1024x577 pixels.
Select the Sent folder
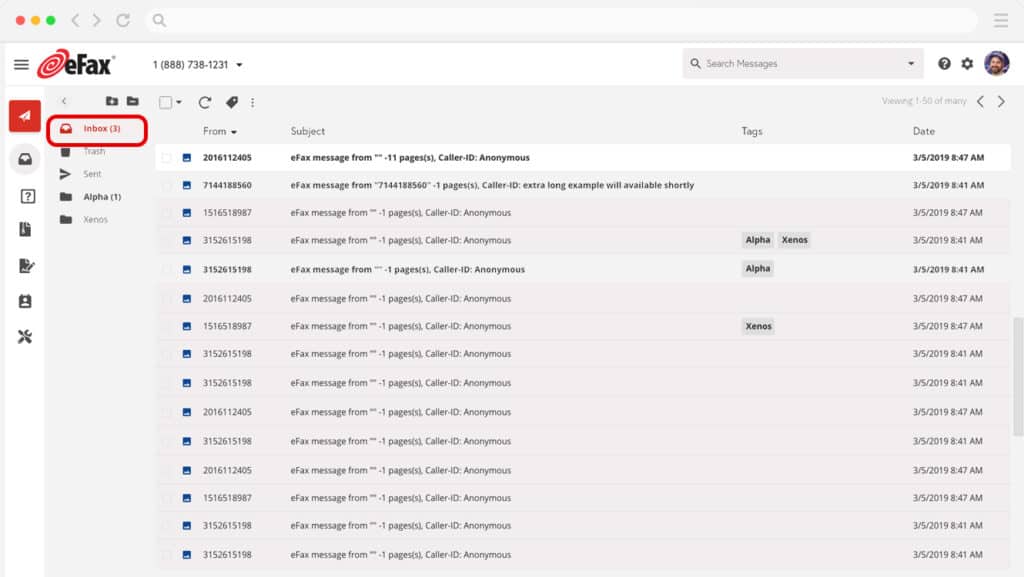[92, 174]
